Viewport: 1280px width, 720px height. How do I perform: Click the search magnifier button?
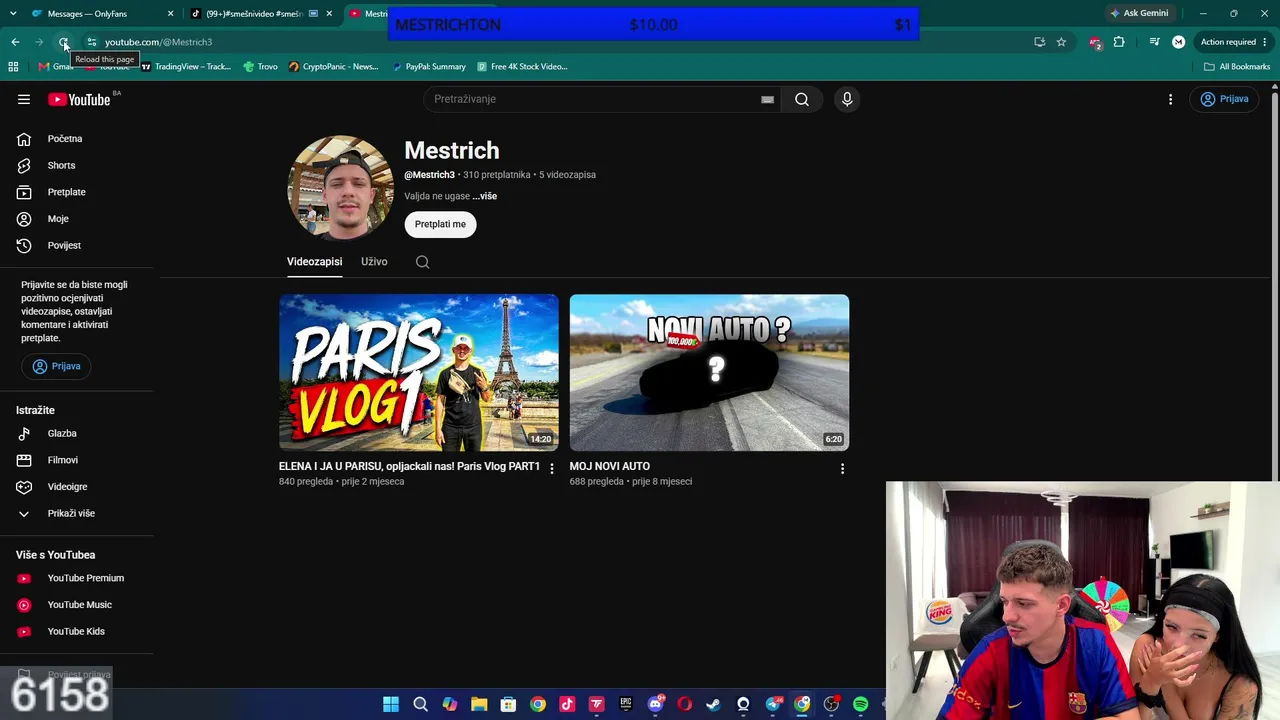point(802,99)
